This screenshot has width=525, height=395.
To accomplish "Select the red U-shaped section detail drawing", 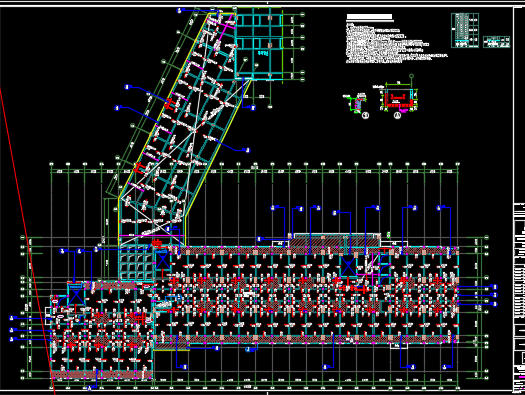I will tap(398, 98).
